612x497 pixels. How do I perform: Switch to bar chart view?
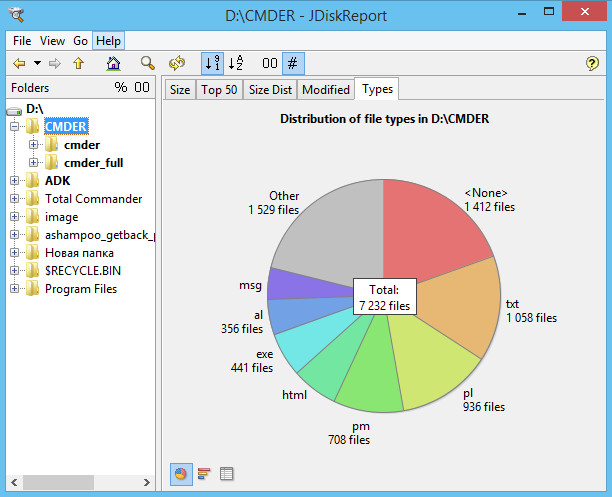[x=204, y=474]
